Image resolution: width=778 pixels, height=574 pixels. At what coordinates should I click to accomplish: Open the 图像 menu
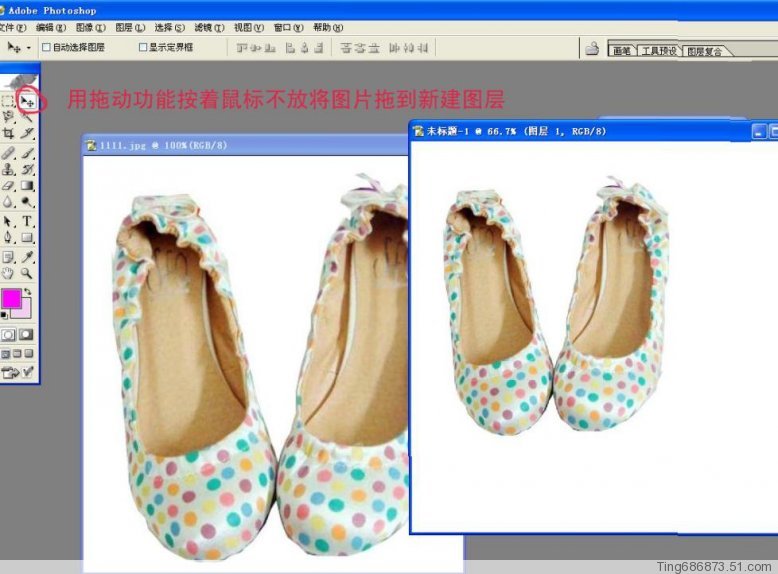point(90,27)
